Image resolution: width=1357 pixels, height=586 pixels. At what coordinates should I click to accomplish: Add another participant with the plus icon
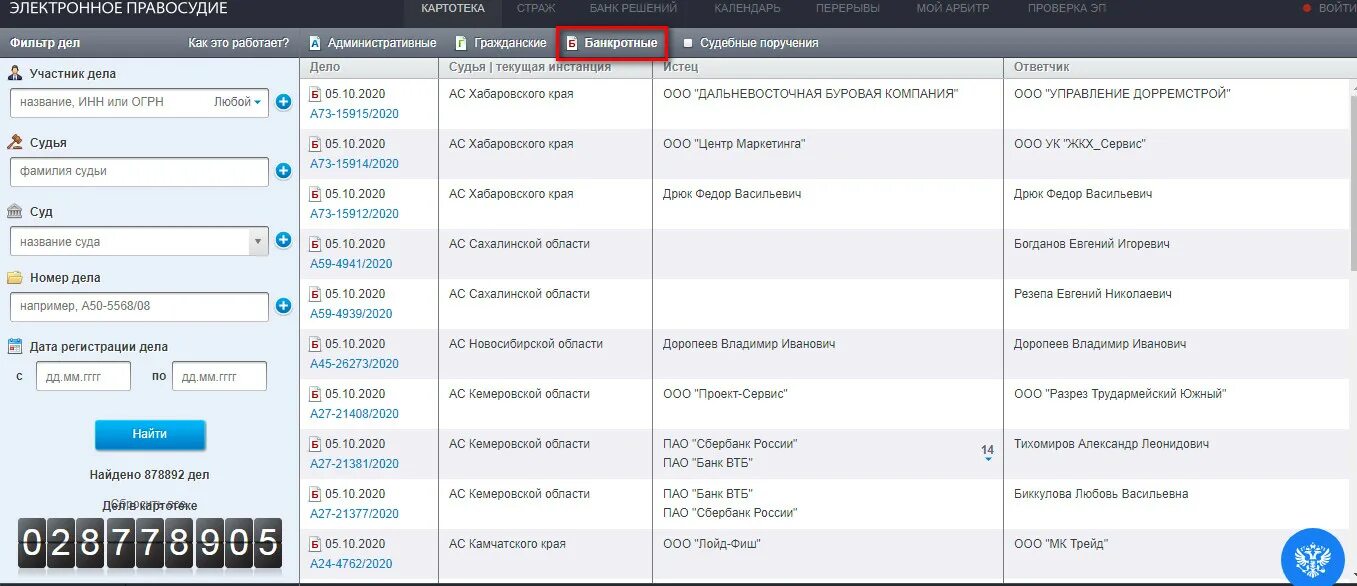[283, 102]
